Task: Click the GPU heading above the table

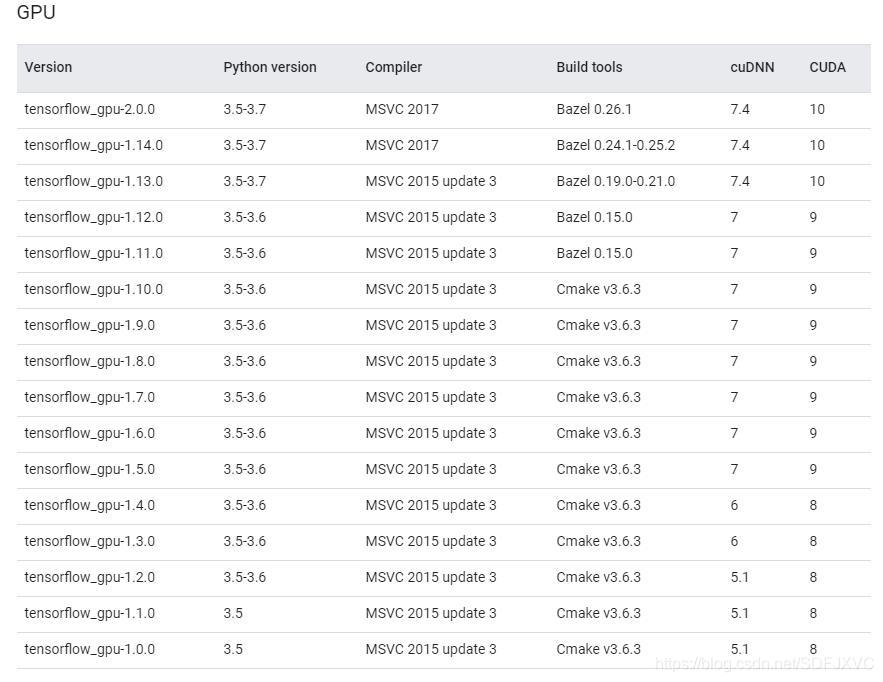Action: pos(36,12)
